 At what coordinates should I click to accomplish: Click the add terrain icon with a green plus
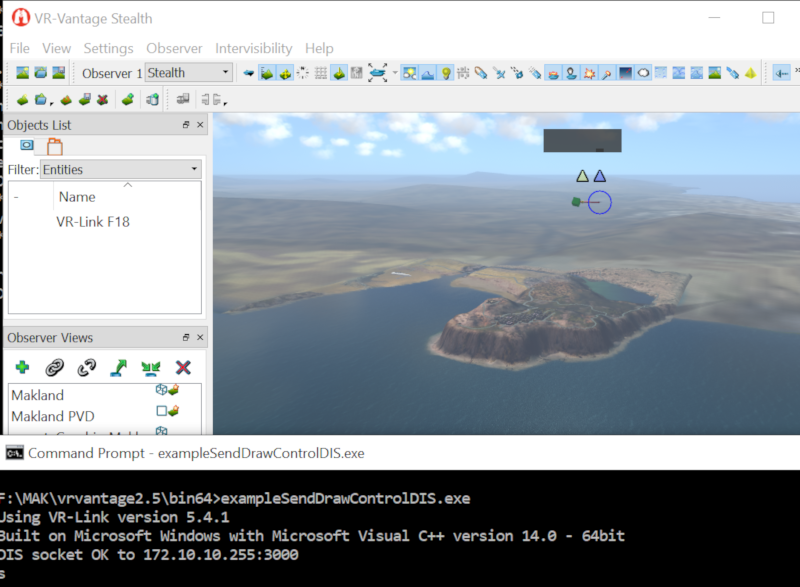click(128, 99)
